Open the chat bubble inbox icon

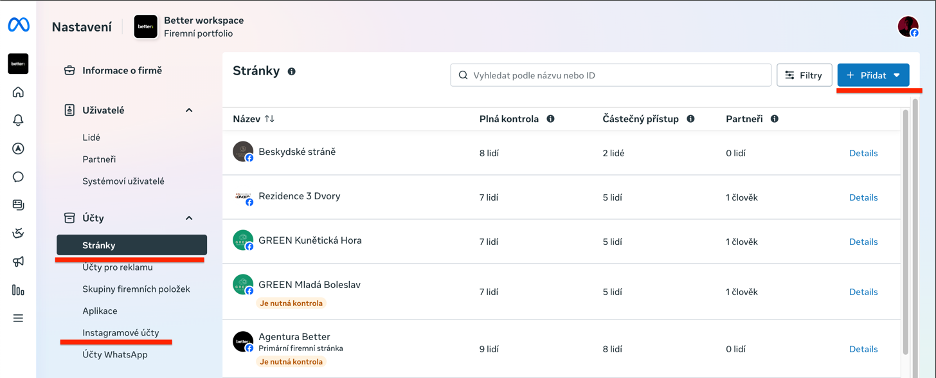[18, 177]
